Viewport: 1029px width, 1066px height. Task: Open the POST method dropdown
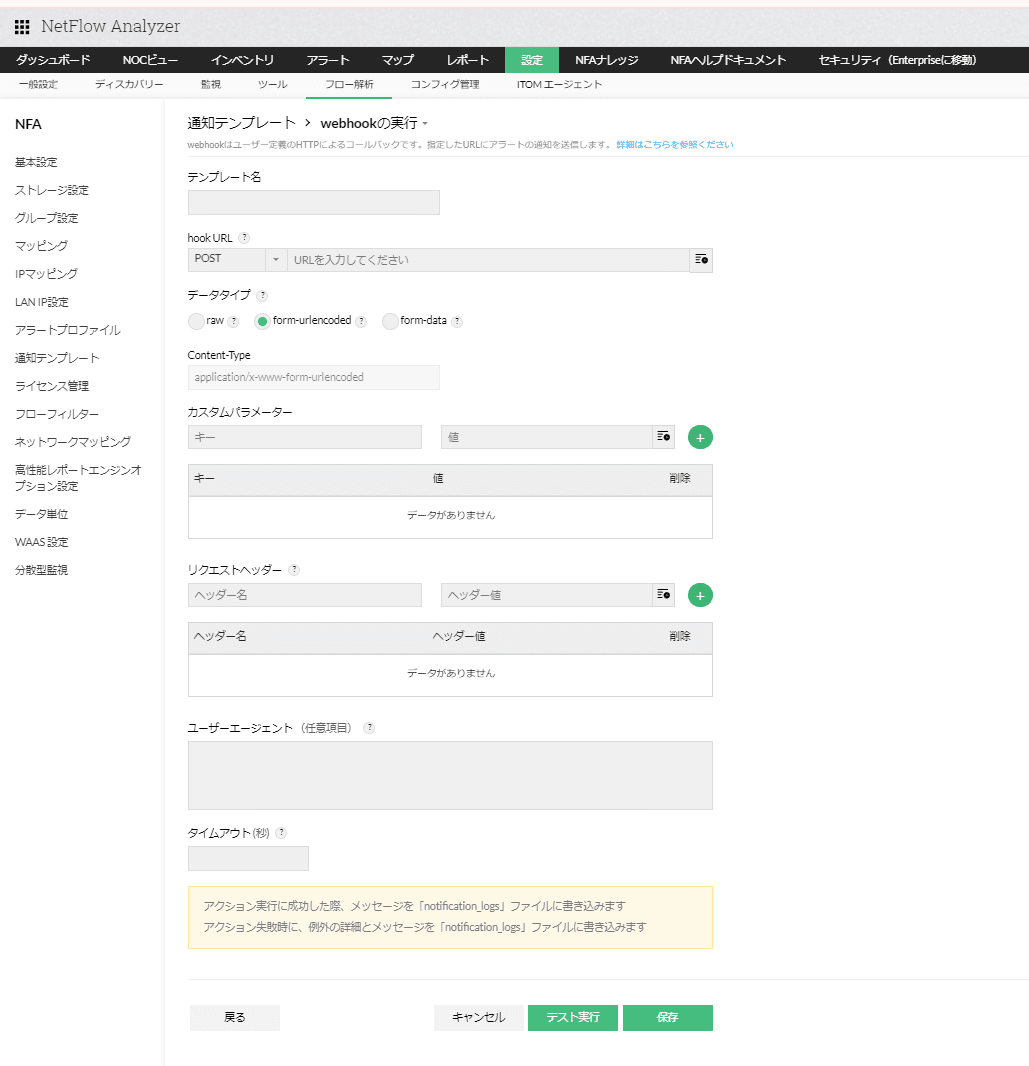coord(274,260)
